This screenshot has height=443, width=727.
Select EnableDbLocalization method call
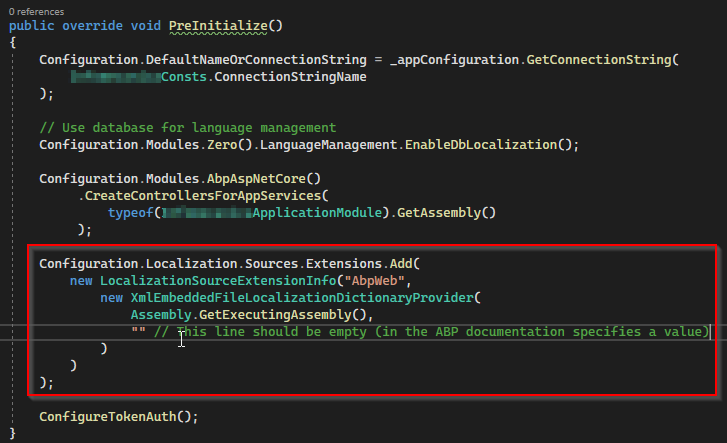481,145
